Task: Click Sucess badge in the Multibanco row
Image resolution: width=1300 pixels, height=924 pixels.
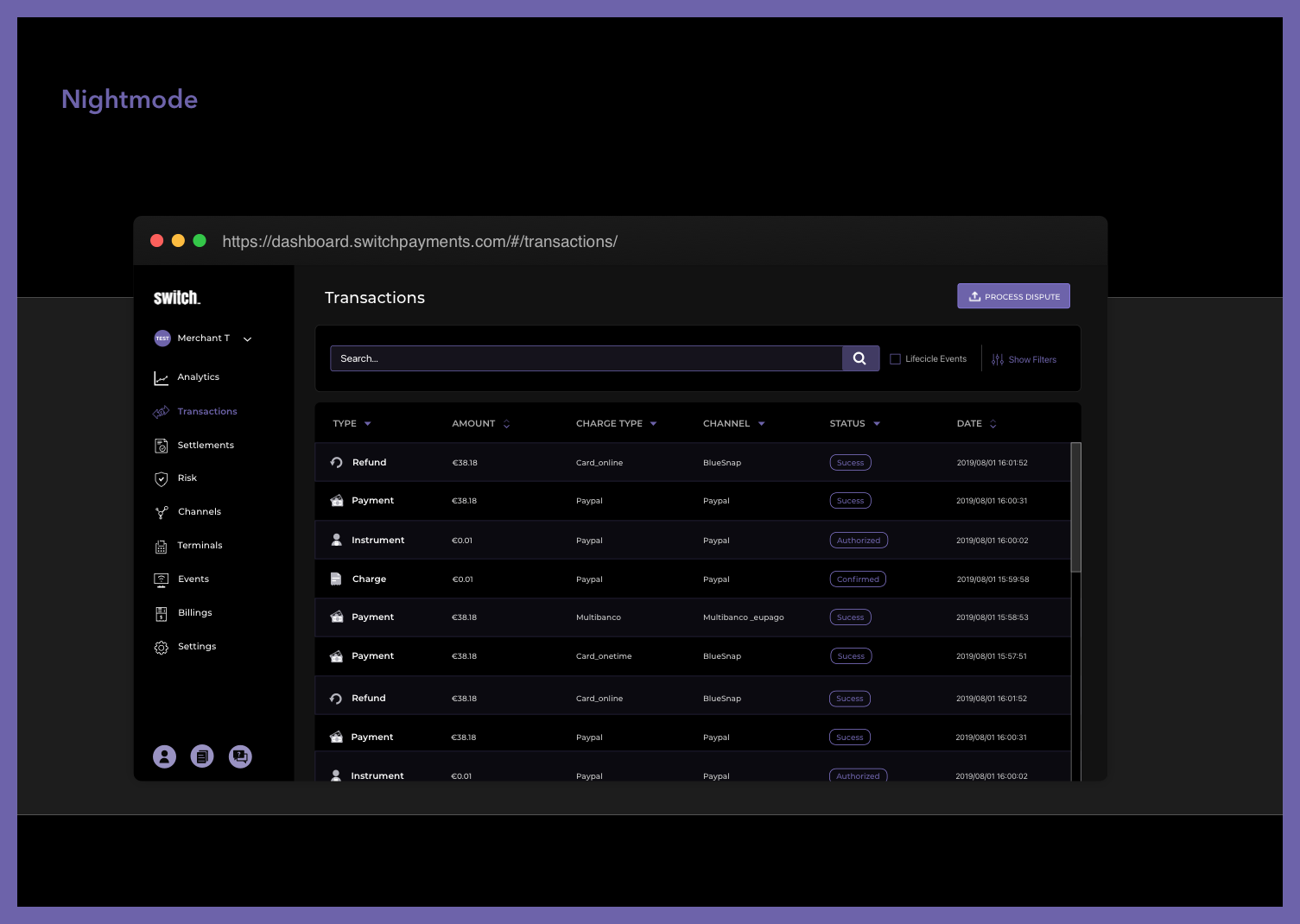Action: point(851,617)
